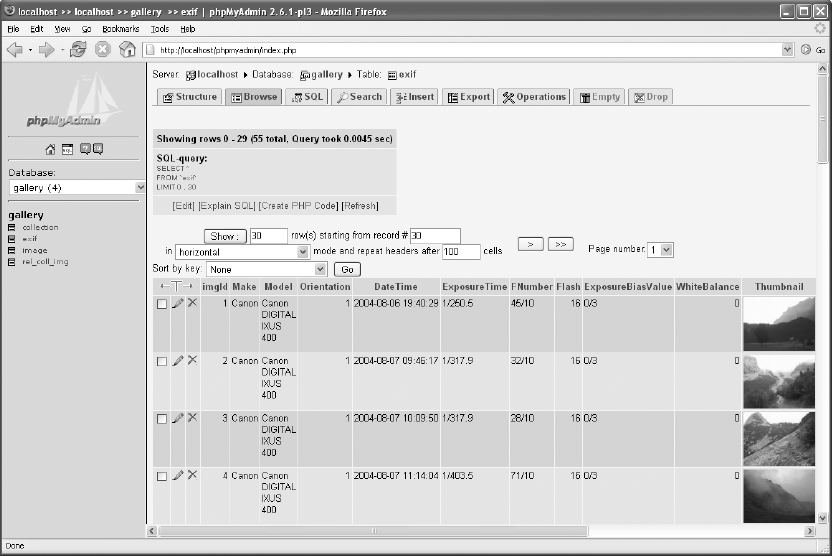Edit row 1 using the pencil icon
This screenshot has height=556, width=832.
point(178,303)
